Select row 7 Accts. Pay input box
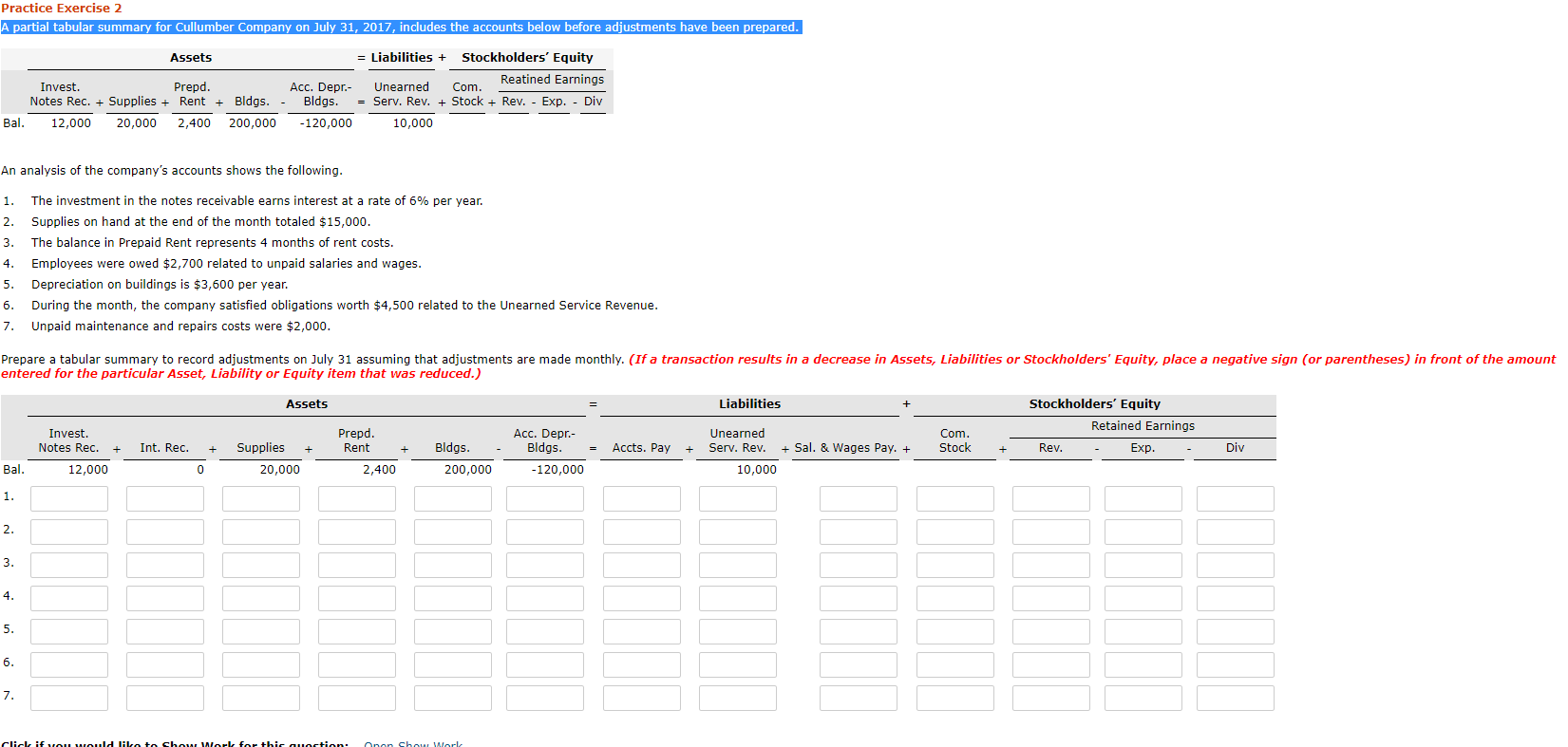The width and height of the screenshot is (1568, 747). click(x=642, y=699)
